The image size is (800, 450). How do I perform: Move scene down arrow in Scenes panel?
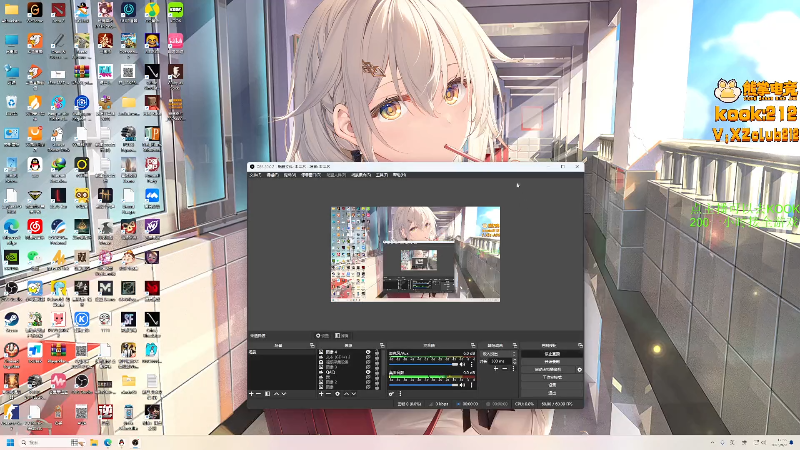pos(284,394)
